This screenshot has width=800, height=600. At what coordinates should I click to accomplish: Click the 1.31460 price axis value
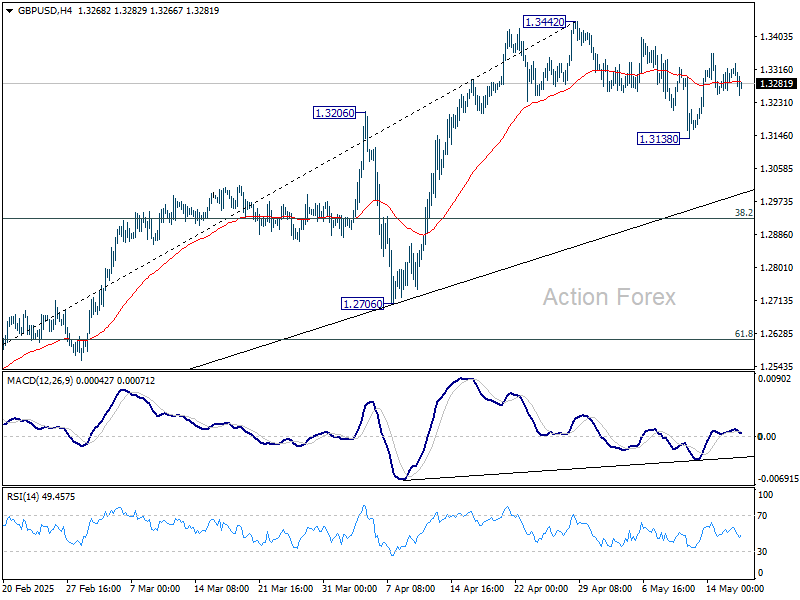[777, 136]
